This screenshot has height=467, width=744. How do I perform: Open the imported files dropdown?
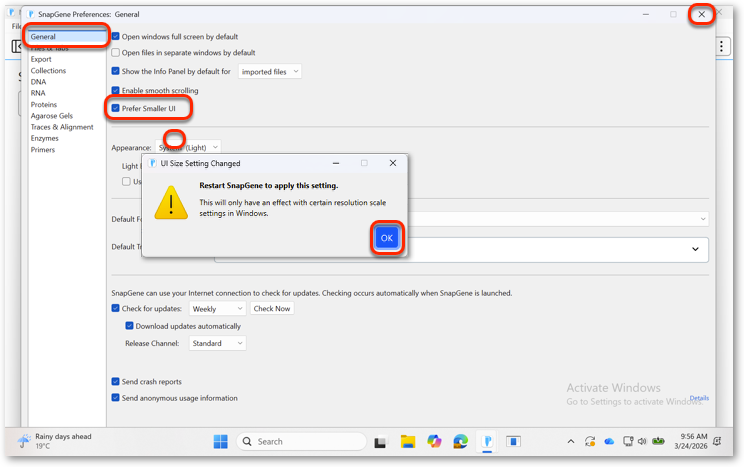click(270, 72)
